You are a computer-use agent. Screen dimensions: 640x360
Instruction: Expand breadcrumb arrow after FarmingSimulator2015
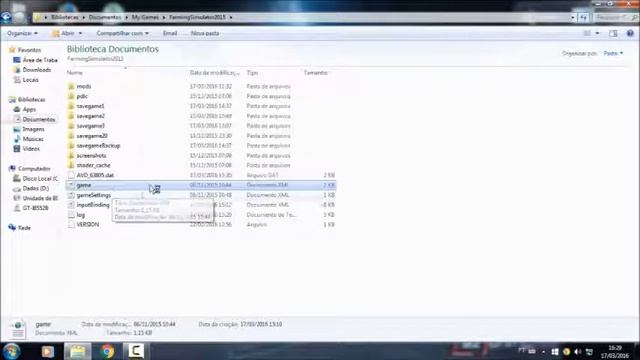(x=231, y=17)
